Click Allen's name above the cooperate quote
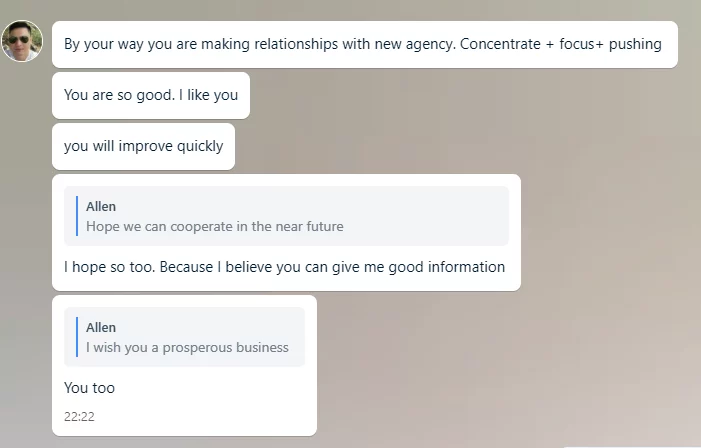Image resolution: width=701 pixels, height=448 pixels. pyautogui.click(x=101, y=207)
